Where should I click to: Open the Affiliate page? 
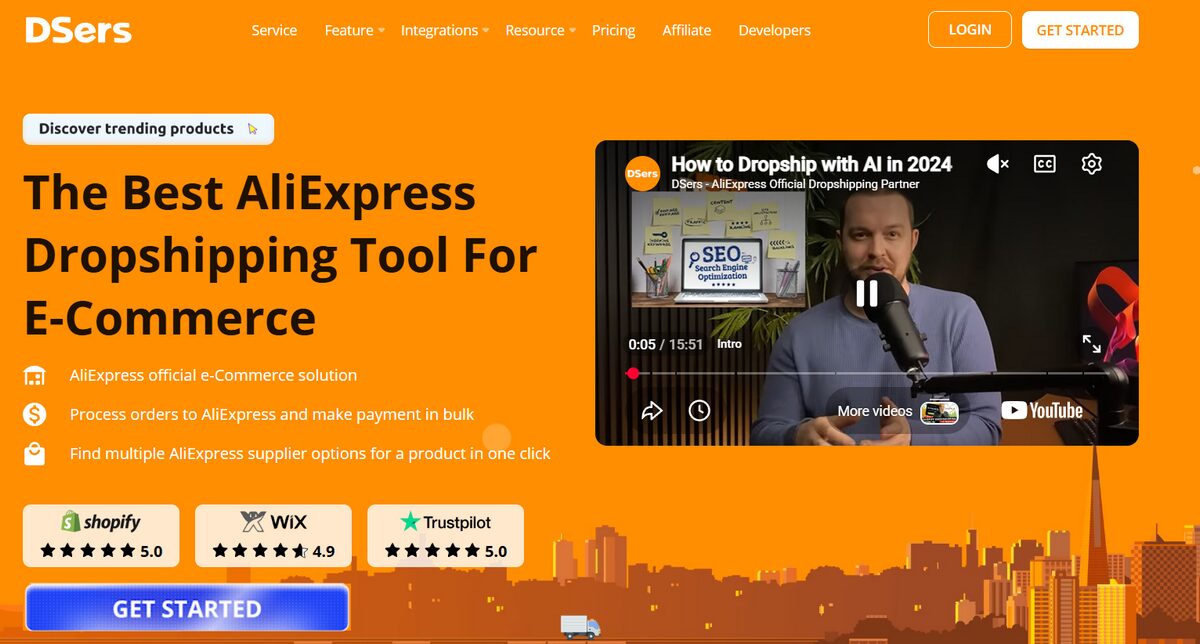point(687,30)
